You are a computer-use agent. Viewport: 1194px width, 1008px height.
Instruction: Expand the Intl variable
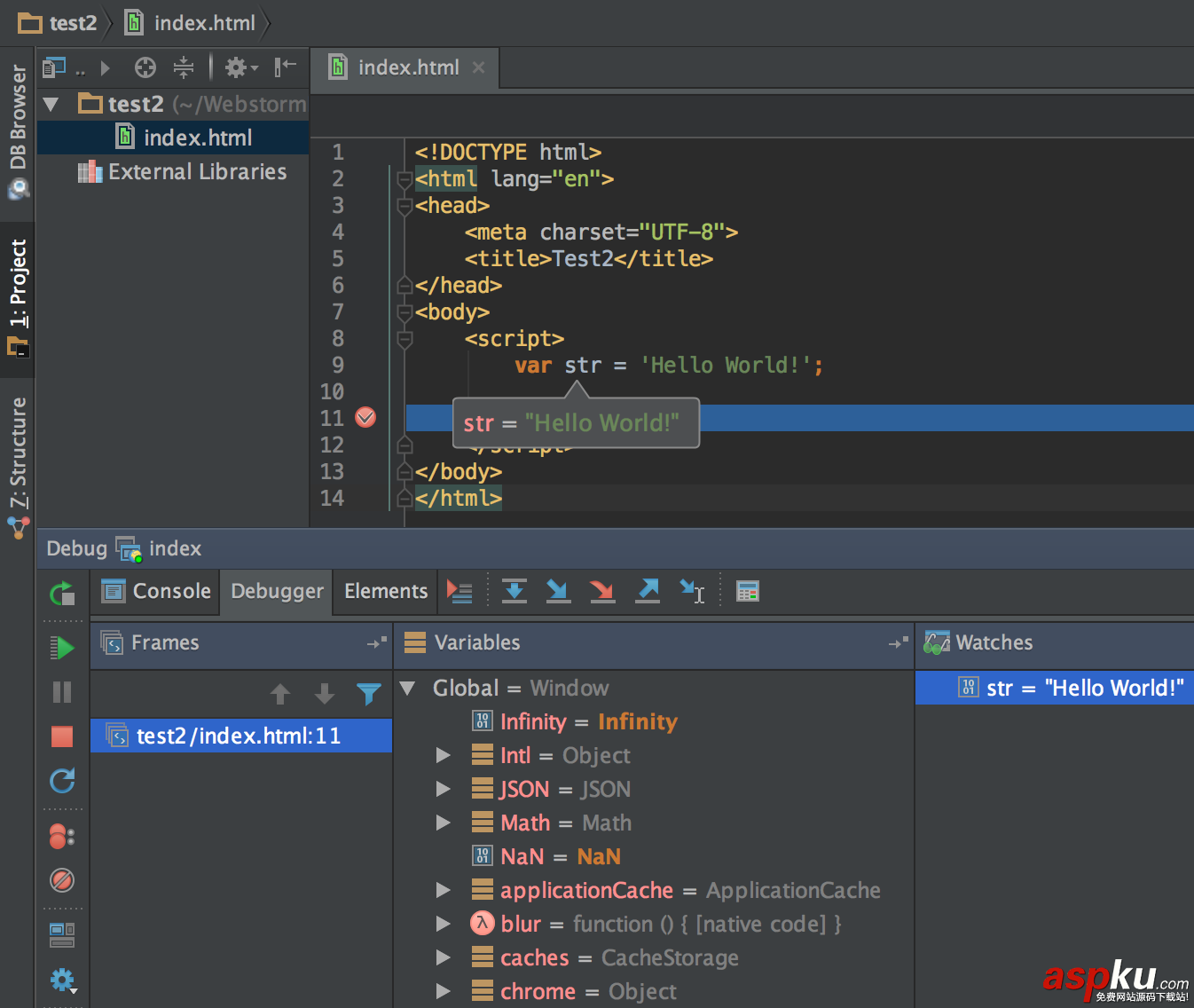tap(444, 756)
